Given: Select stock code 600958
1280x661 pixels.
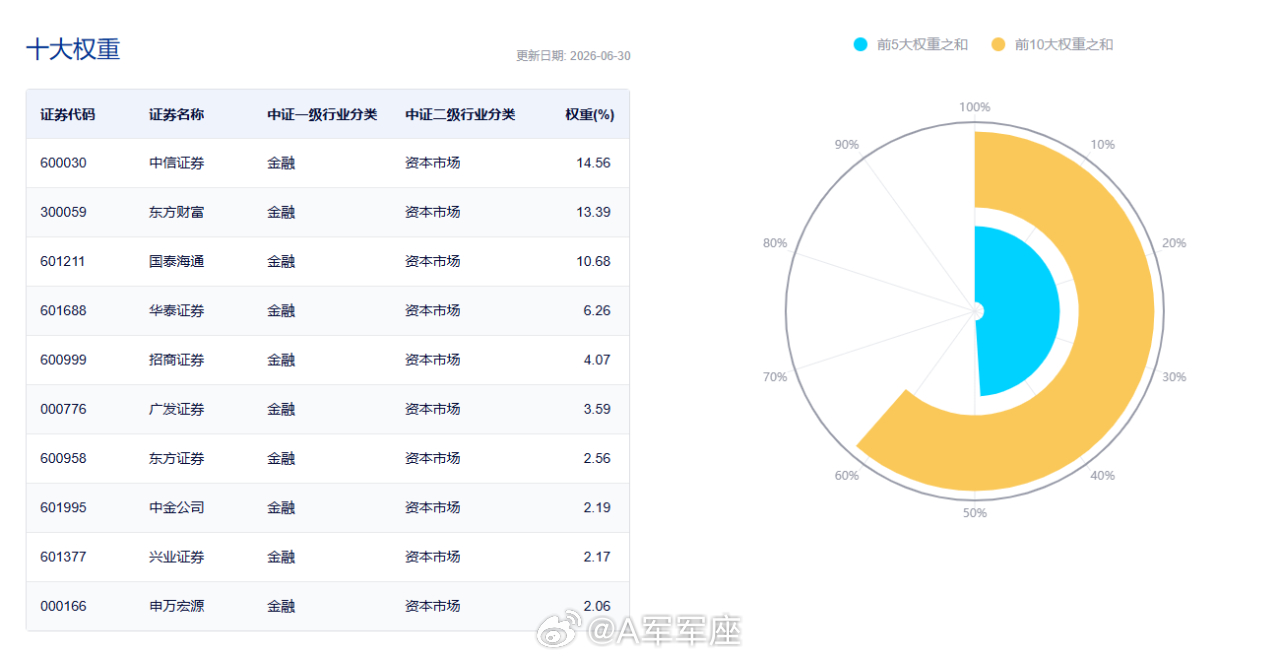Looking at the screenshot, I should click(x=63, y=458).
